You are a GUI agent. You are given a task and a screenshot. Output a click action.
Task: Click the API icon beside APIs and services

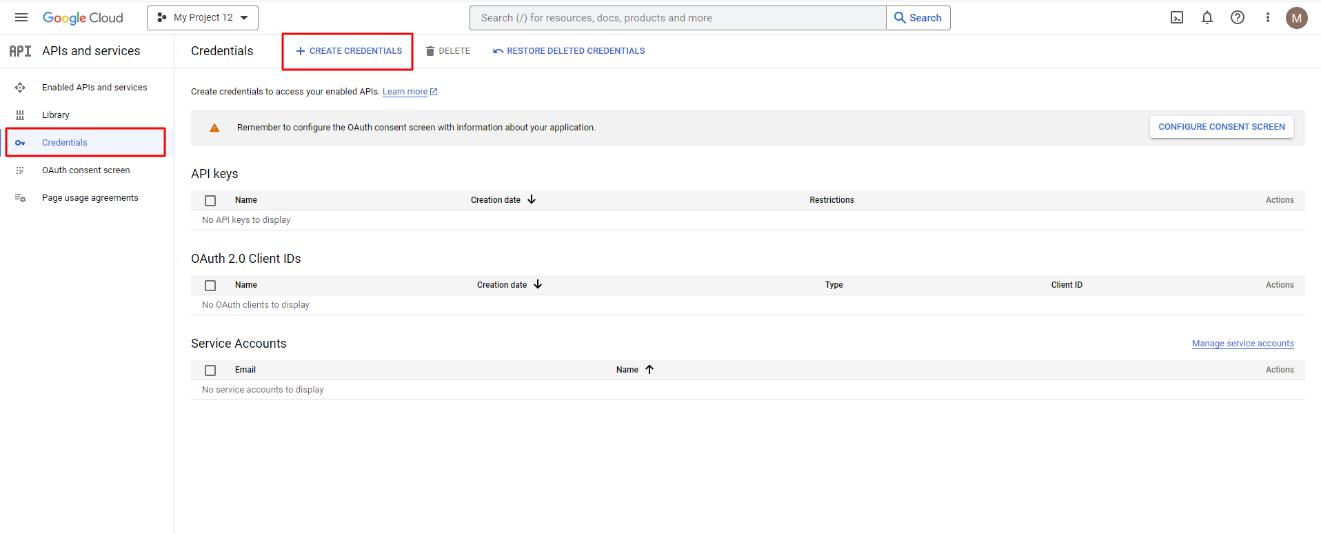pyautogui.click(x=20, y=51)
